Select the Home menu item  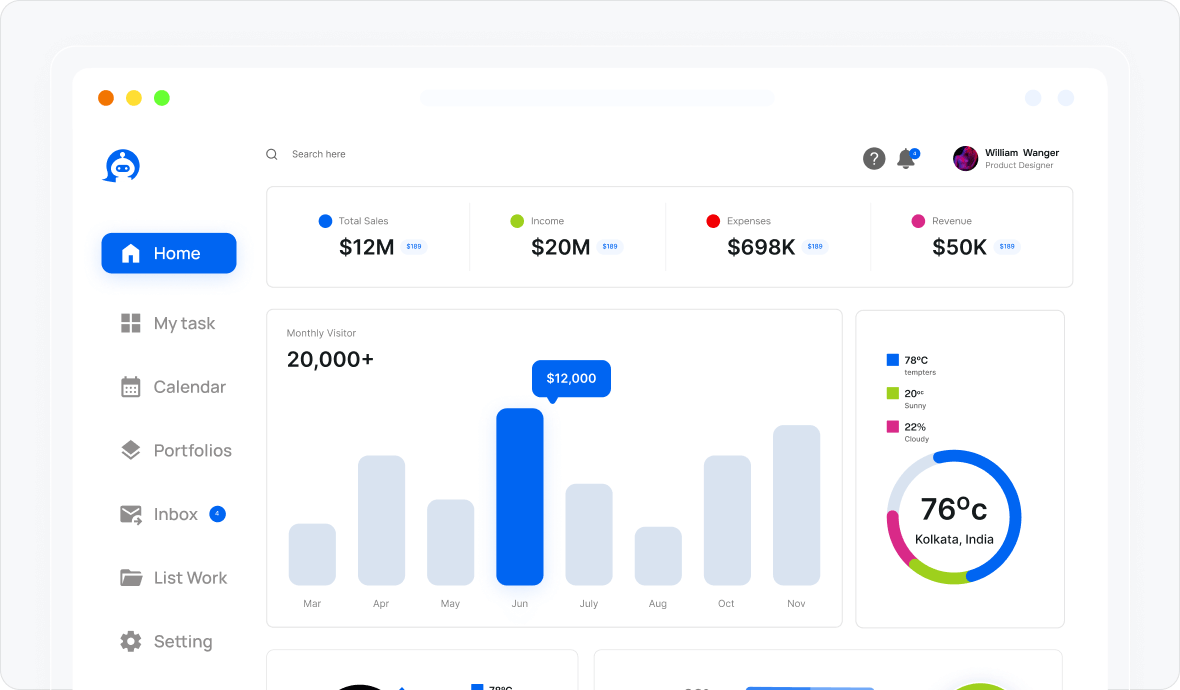tap(169, 253)
